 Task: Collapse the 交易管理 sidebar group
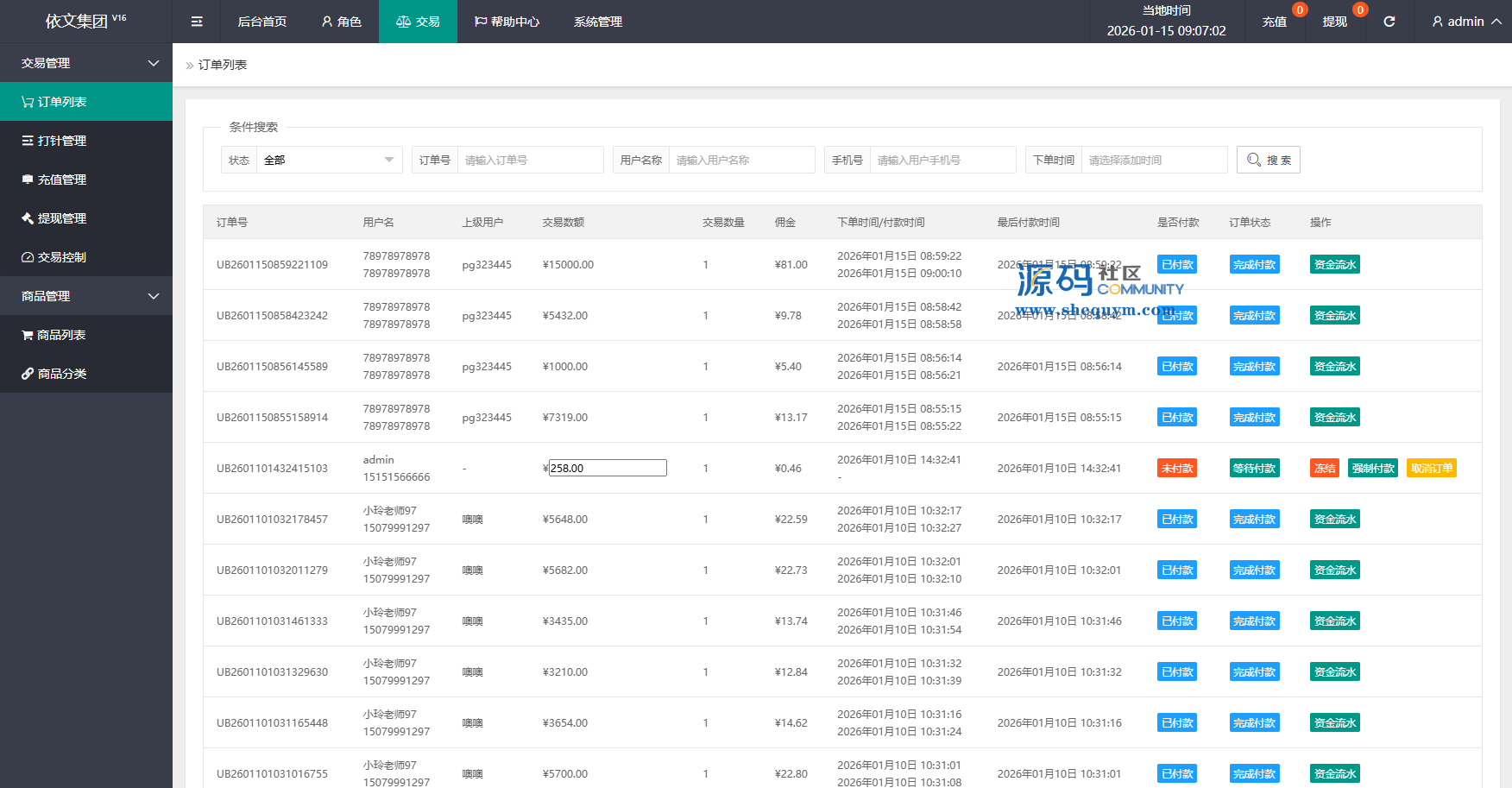pyautogui.click(x=86, y=63)
